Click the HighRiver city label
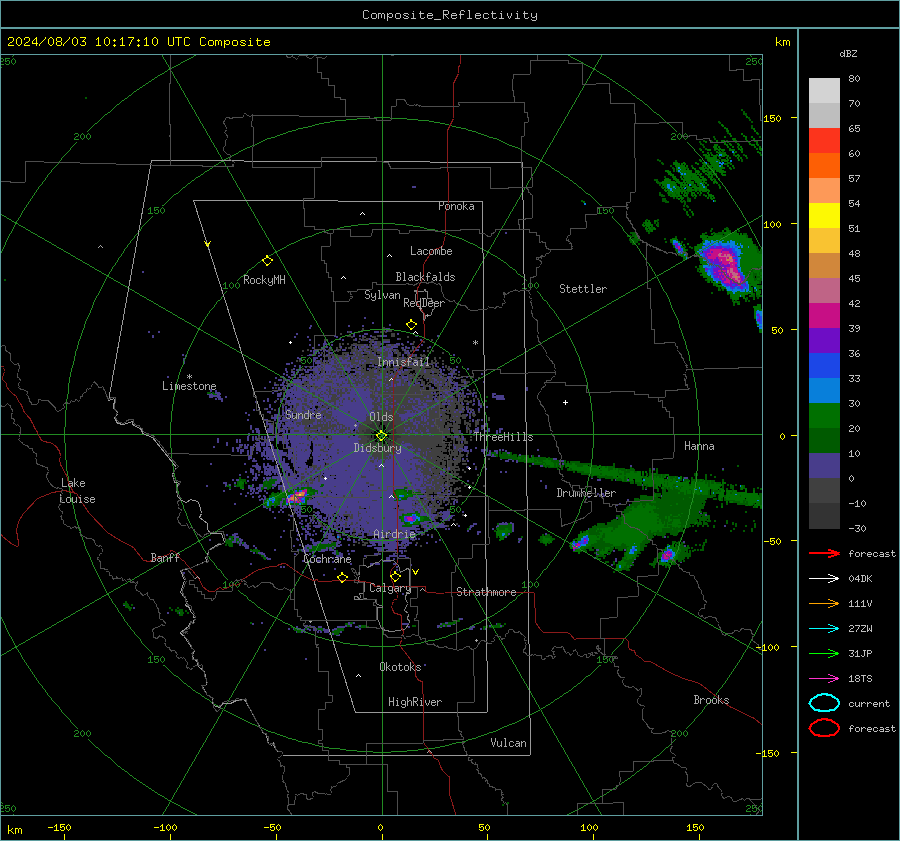The image size is (900, 841). point(415,702)
